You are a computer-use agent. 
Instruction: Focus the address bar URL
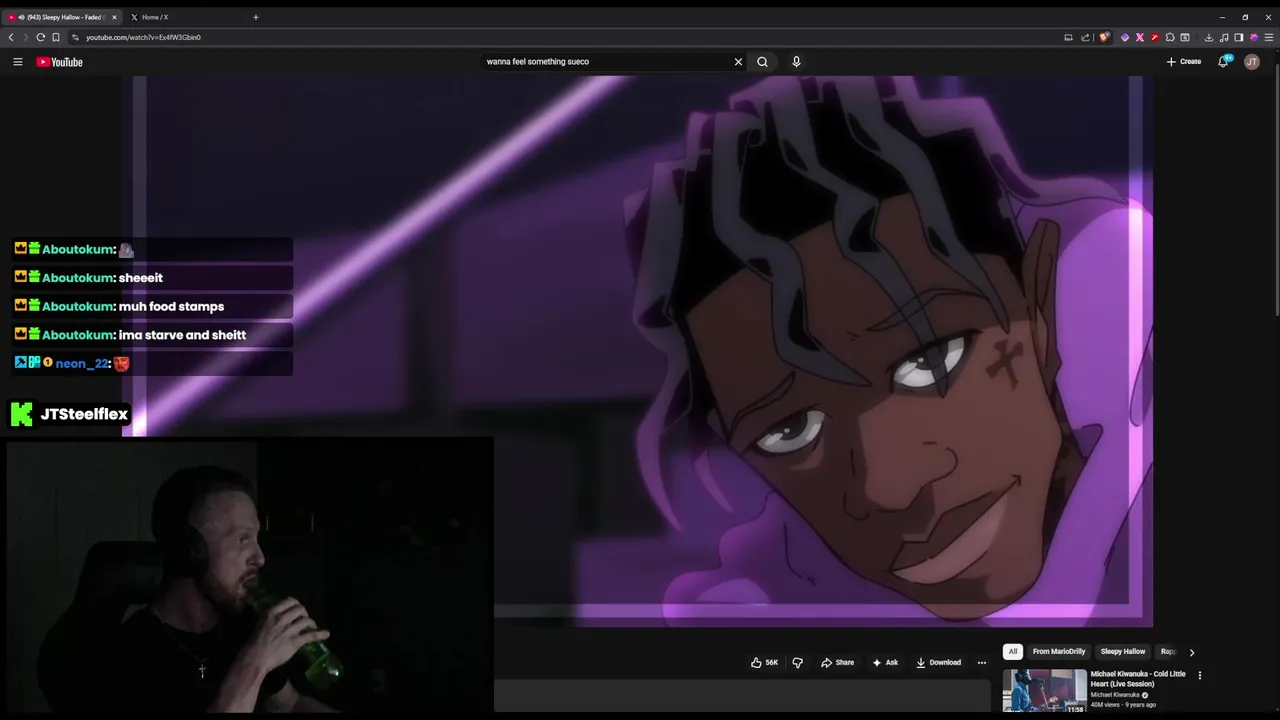143,37
